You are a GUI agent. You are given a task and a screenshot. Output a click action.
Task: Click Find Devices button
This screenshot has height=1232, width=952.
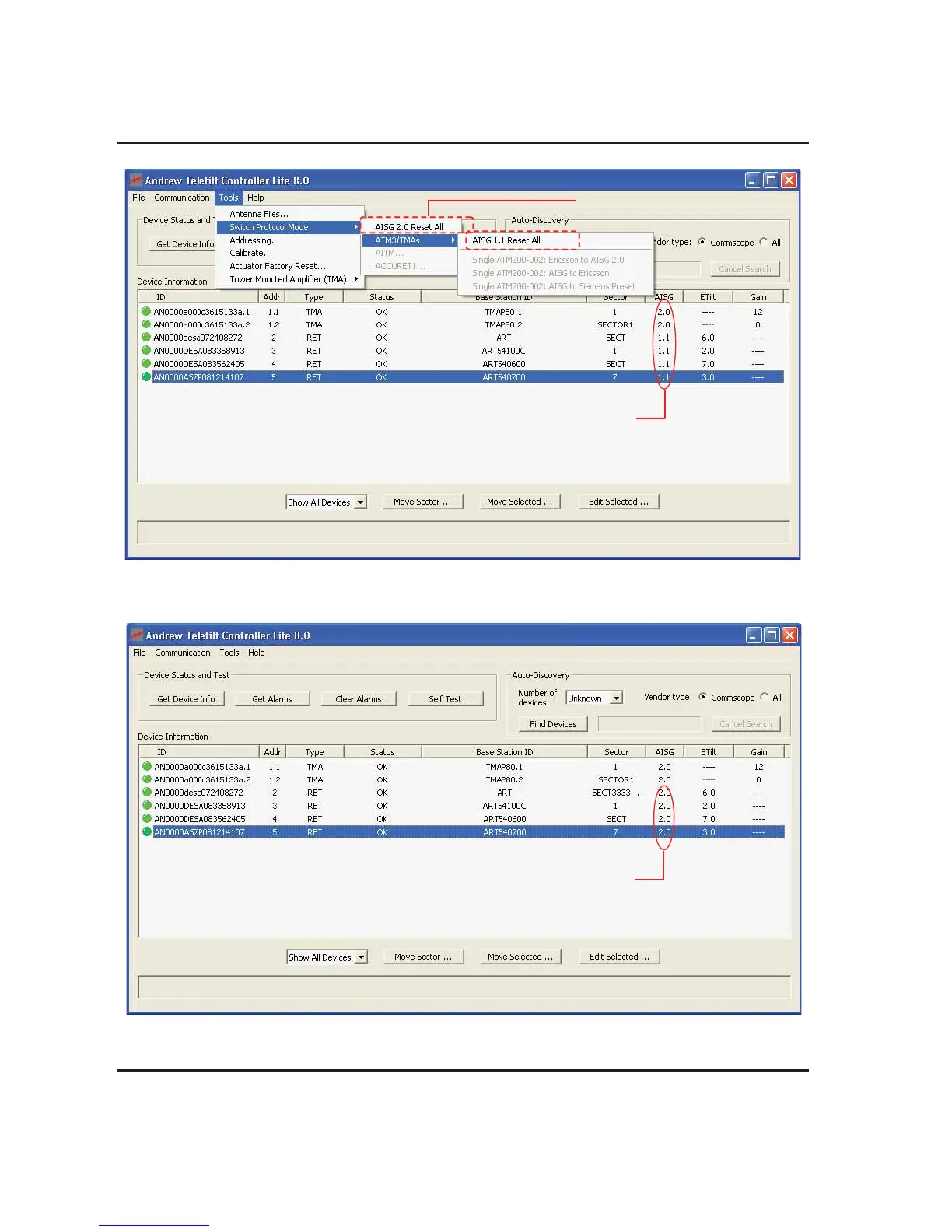tap(553, 724)
